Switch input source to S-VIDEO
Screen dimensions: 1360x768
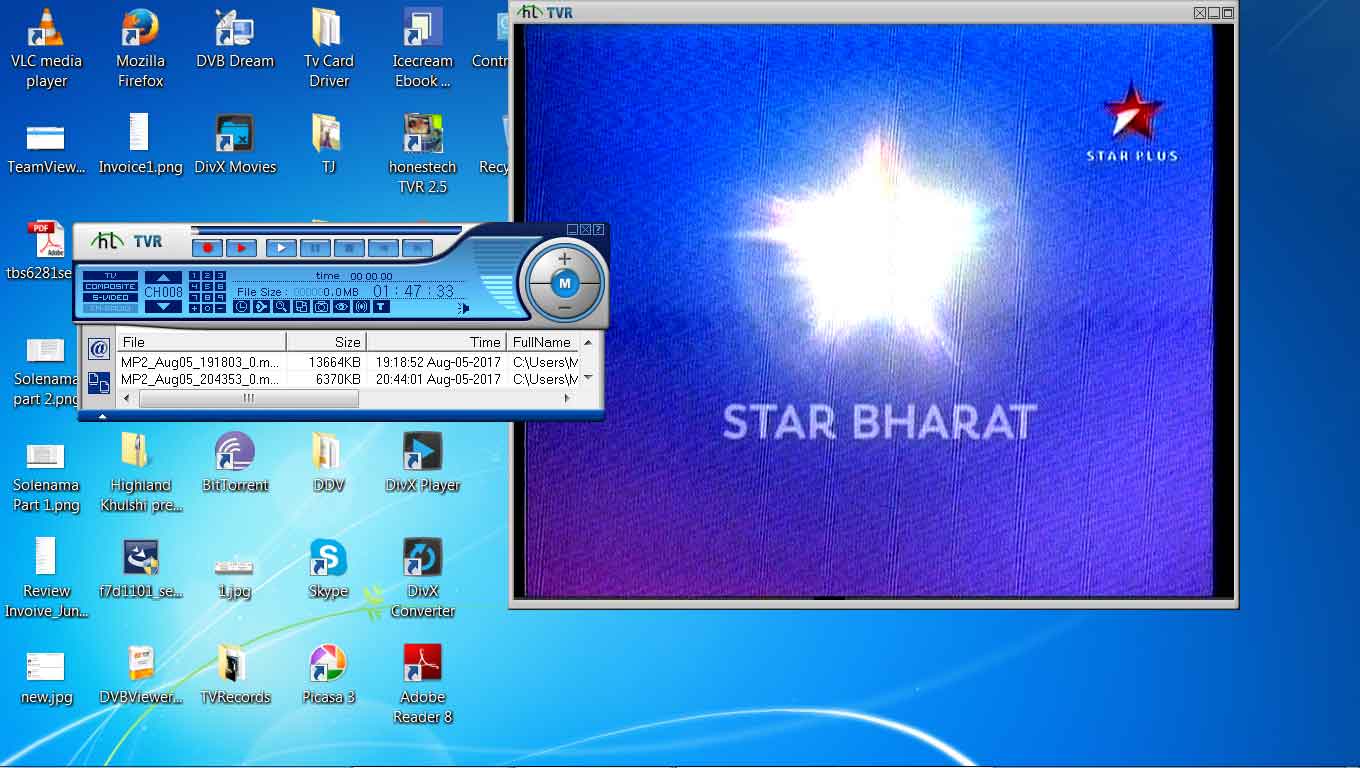click(110, 297)
